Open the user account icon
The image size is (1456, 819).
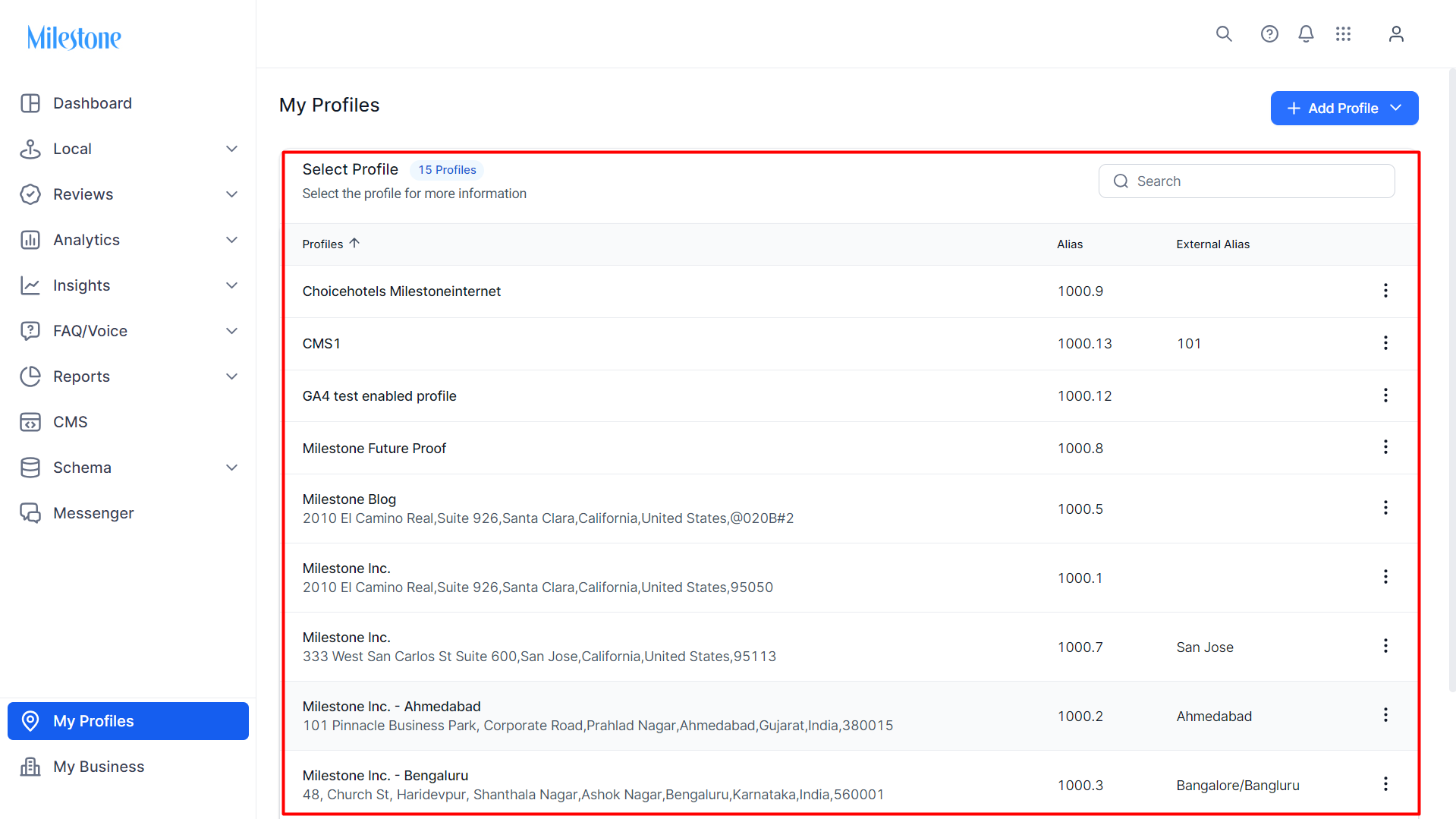[x=1396, y=34]
